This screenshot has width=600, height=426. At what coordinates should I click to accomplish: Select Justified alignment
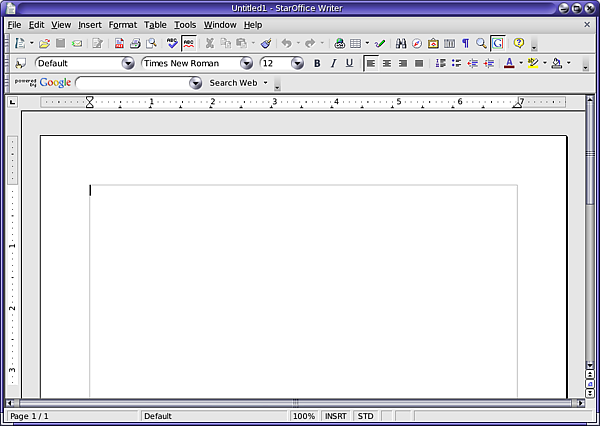419,64
